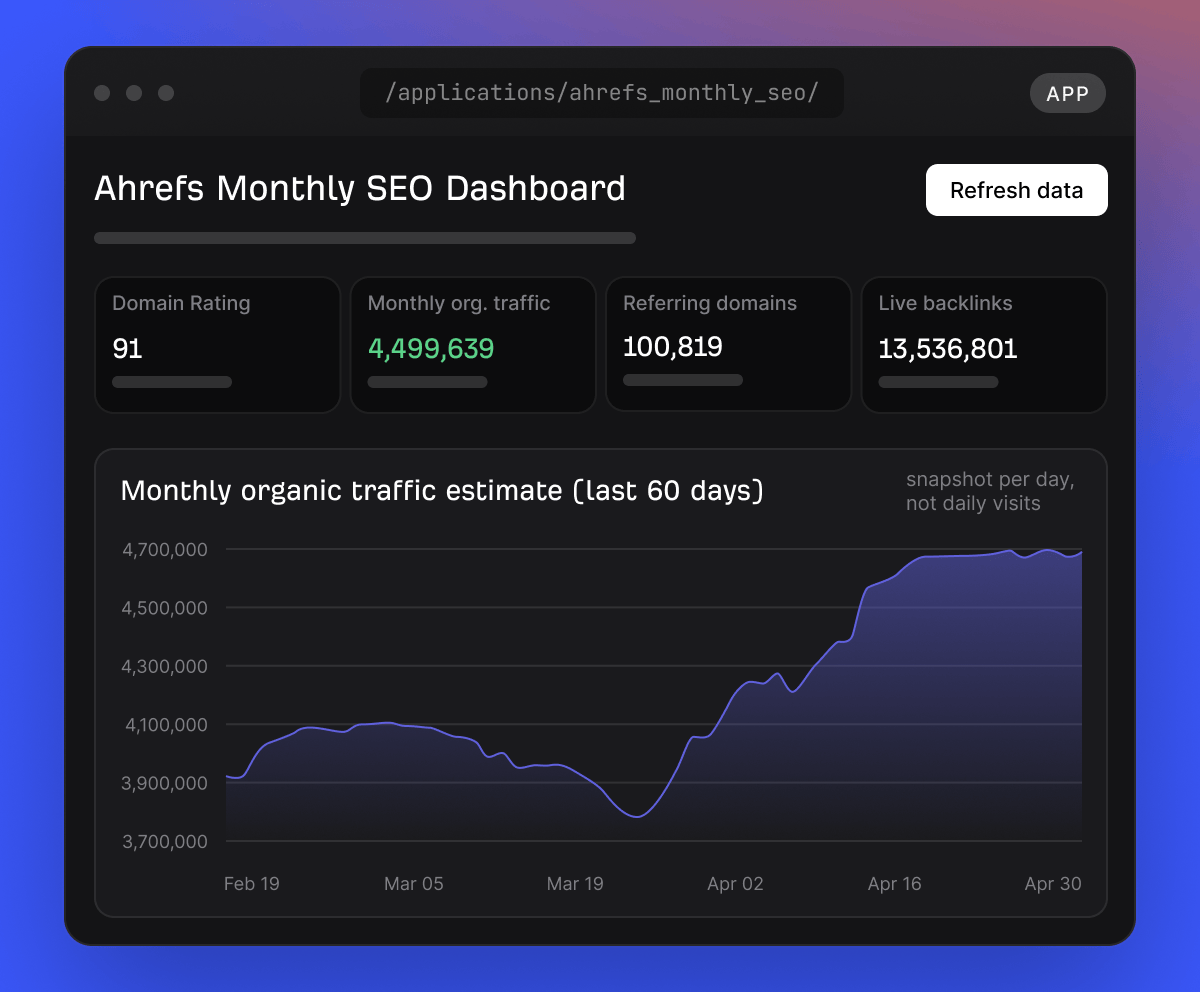Click the Mar 19 x-axis label
Viewport: 1200px width, 992px height.
pyautogui.click(x=575, y=884)
